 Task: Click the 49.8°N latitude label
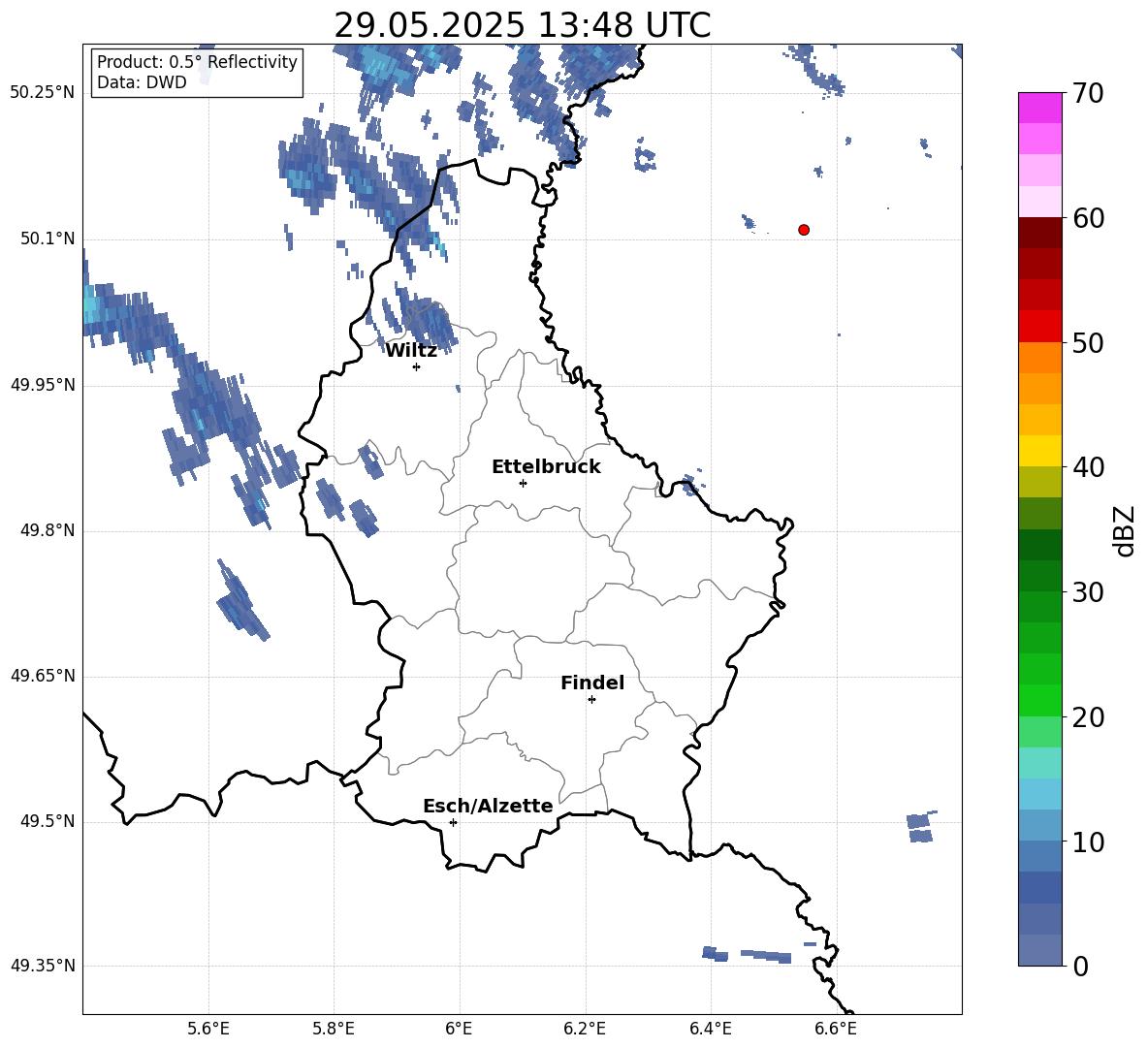(x=48, y=530)
